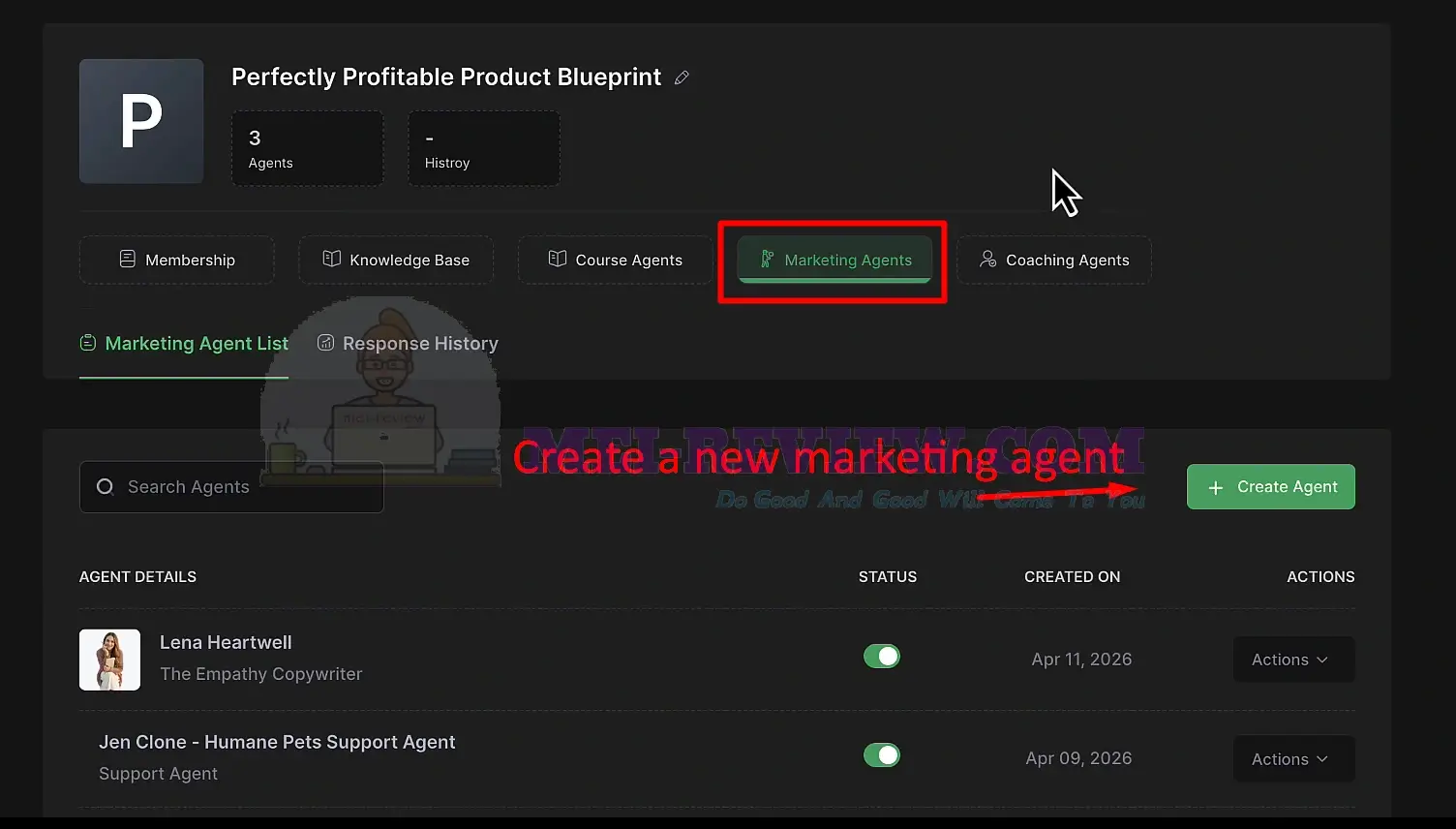Switch to the Membership tab

point(177,260)
